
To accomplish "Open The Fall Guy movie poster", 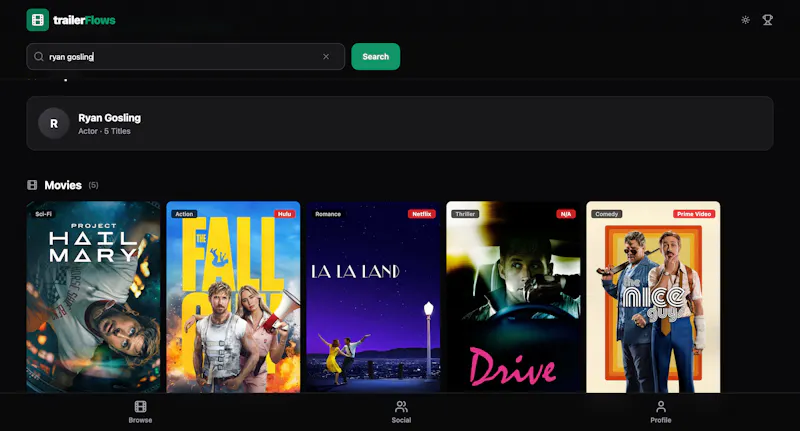I will click(233, 297).
